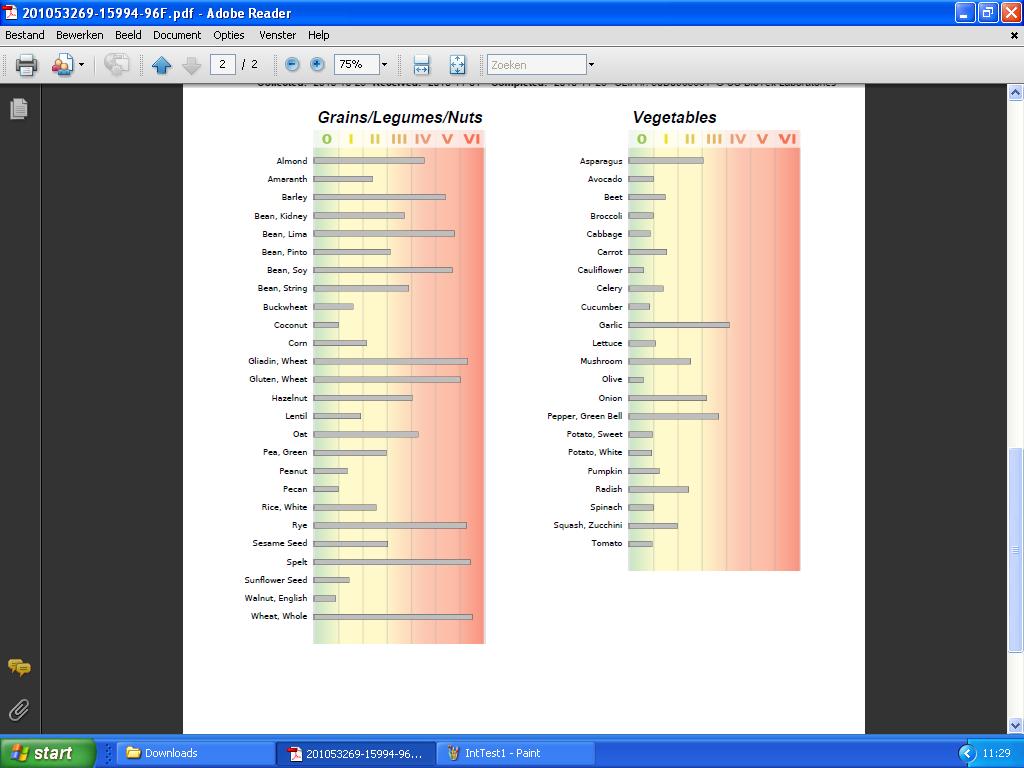The height and width of the screenshot is (768, 1024).
Task: Click the scrollbar up arrow
Action: (x=1016, y=93)
